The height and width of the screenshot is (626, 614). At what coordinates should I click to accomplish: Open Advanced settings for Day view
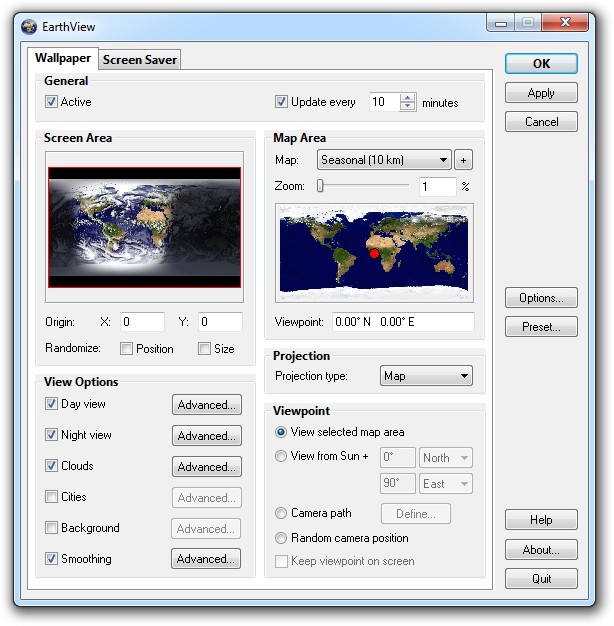(207, 405)
